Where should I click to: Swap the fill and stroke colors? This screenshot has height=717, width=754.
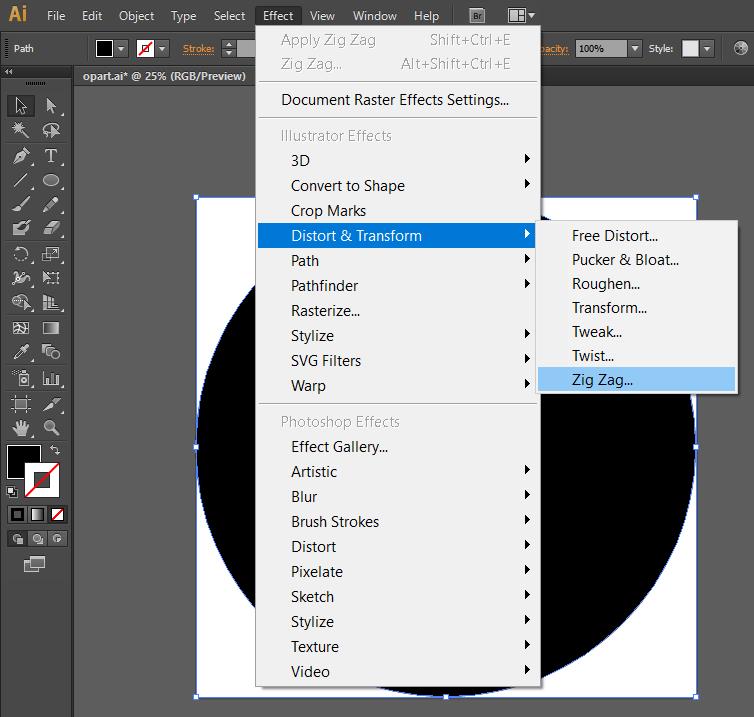click(55, 451)
